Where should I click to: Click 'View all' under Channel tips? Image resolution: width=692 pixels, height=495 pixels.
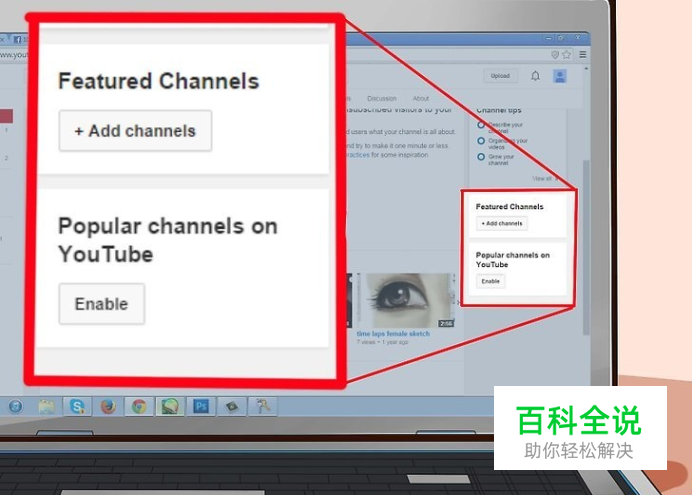(542, 179)
